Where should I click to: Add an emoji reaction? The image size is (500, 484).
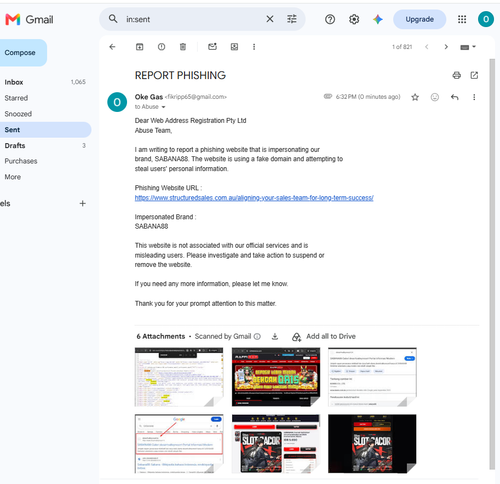pos(435,97)
